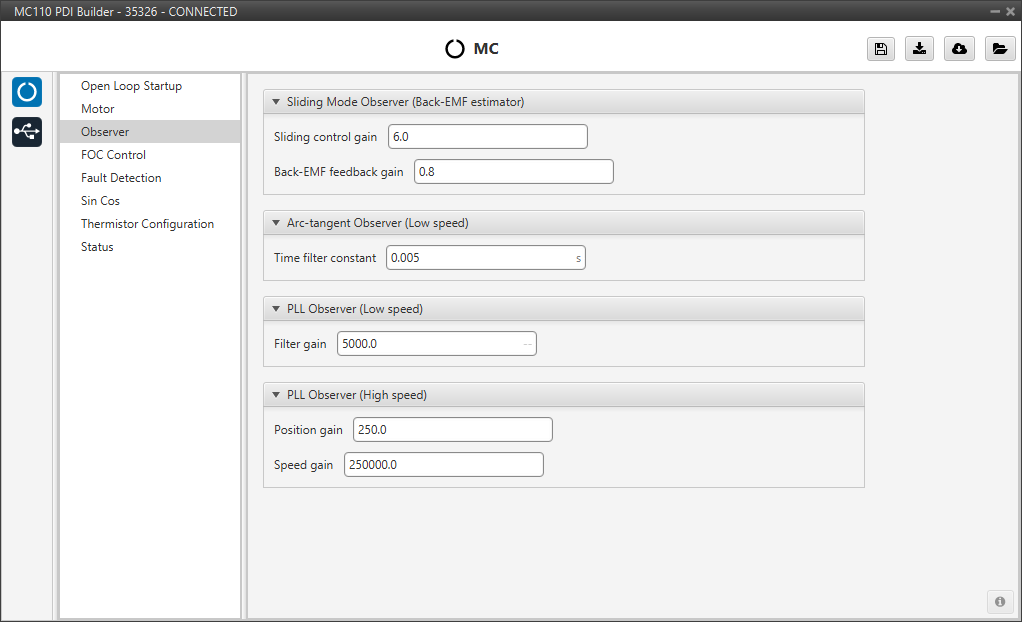Click the Speed gain input field
Screen dimensions: 1022x622
pyautogui.click(x=443, y=465)
